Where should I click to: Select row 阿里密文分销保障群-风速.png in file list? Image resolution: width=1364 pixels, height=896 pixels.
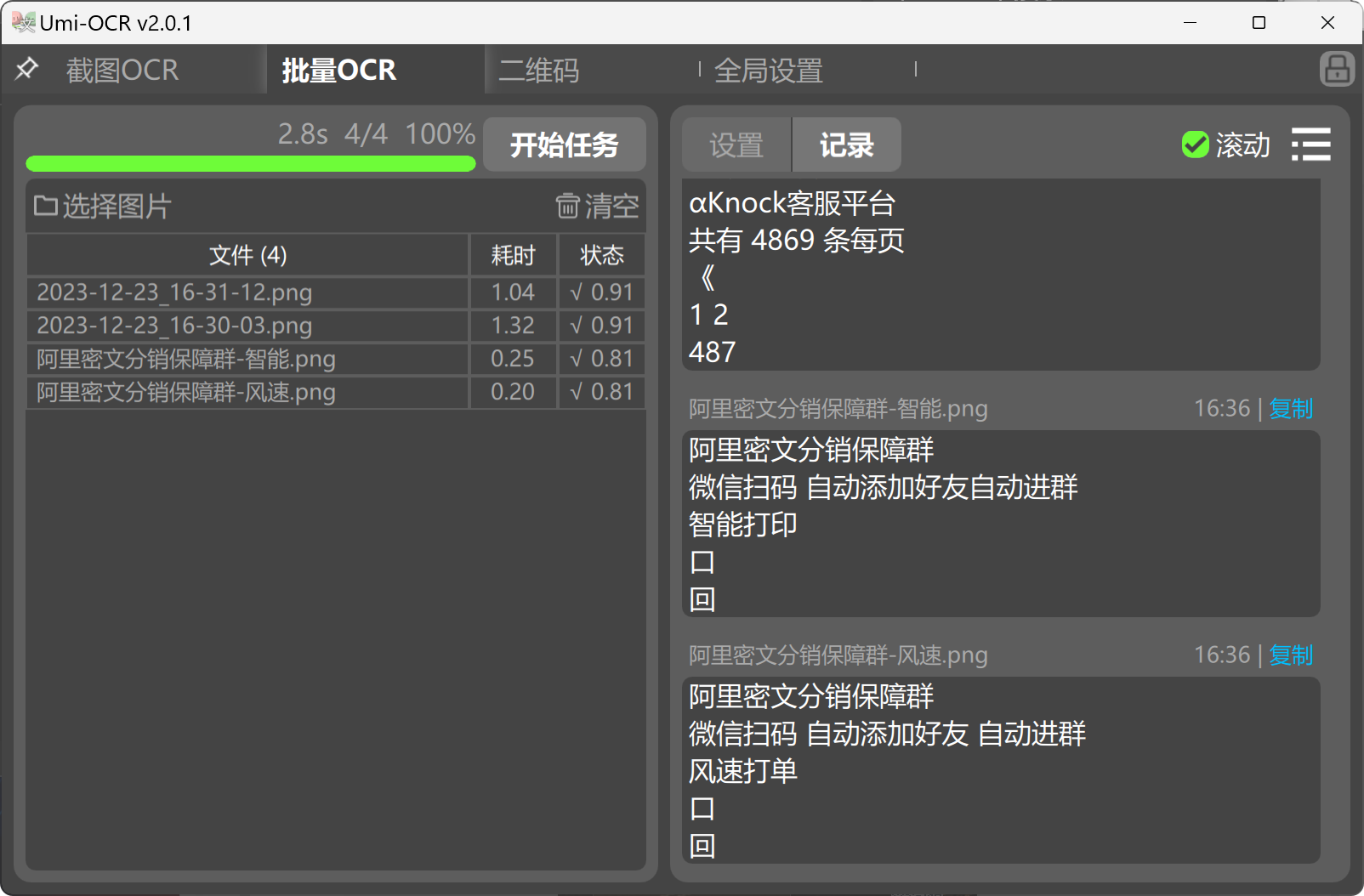(x=247, y=392)
